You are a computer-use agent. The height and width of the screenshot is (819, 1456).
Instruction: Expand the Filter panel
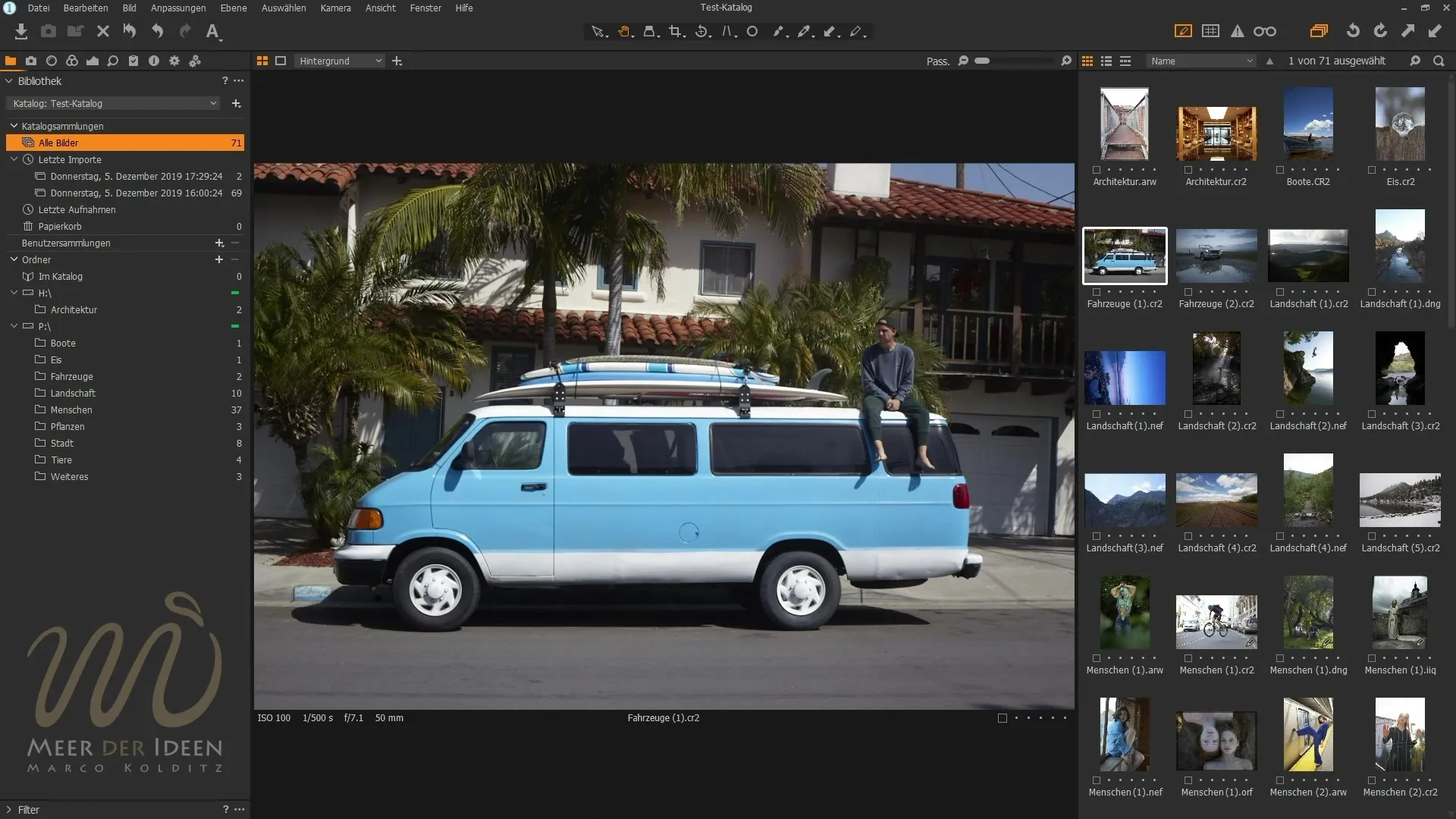tap(9, 810)
